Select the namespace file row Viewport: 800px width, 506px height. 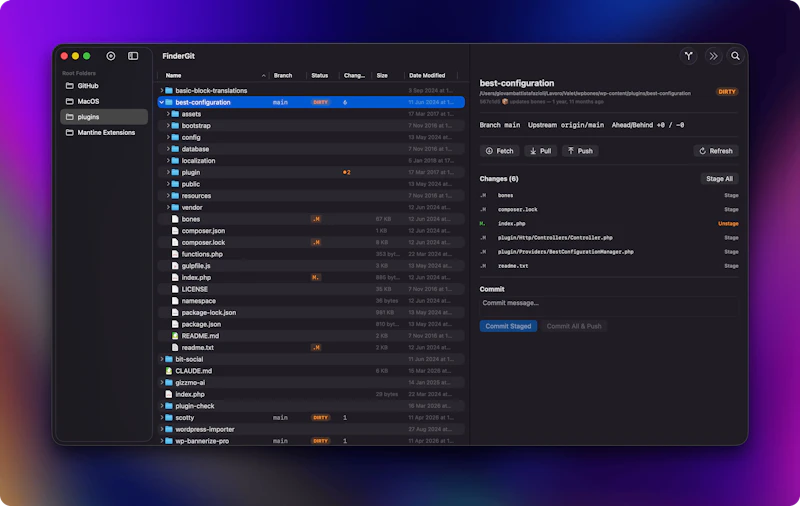(311, 301)
